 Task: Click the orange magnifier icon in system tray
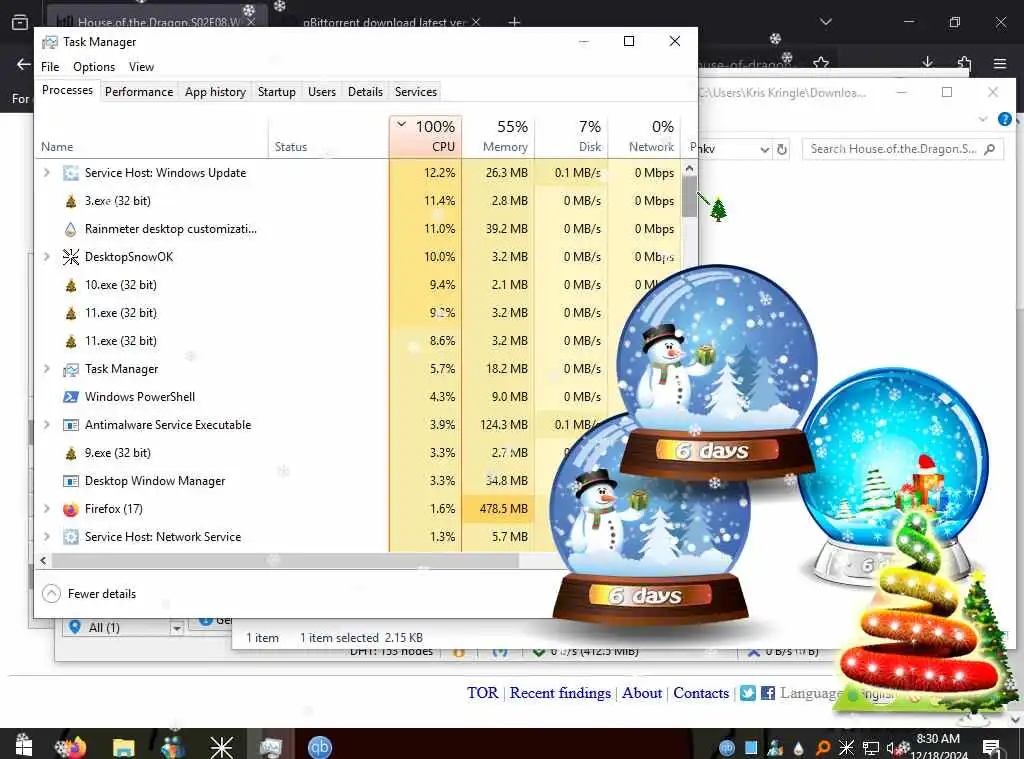[x=823, y=747]
